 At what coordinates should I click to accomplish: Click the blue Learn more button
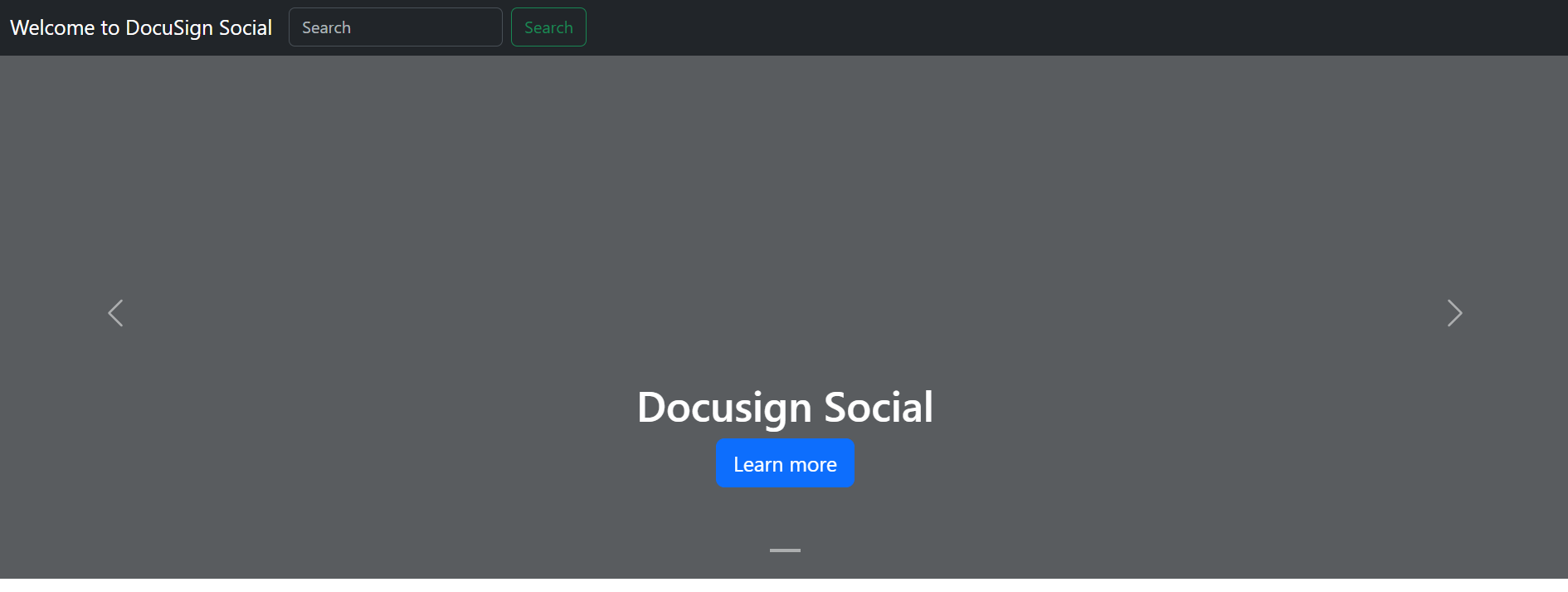tap(785, 463)
